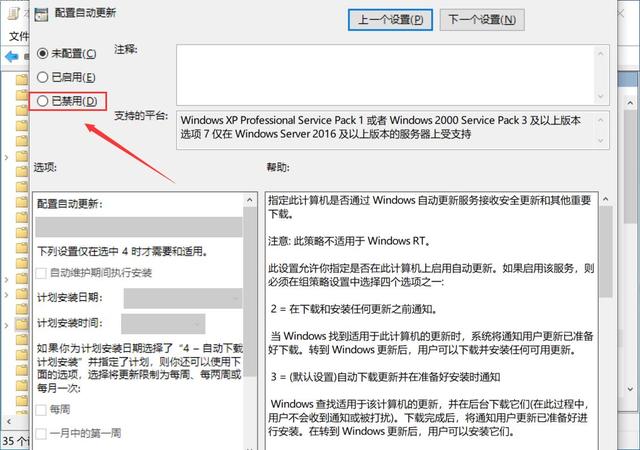Click the background window right scroll-down arrow
Viewport: 640px width, 450px height.
tap(630, 389)
